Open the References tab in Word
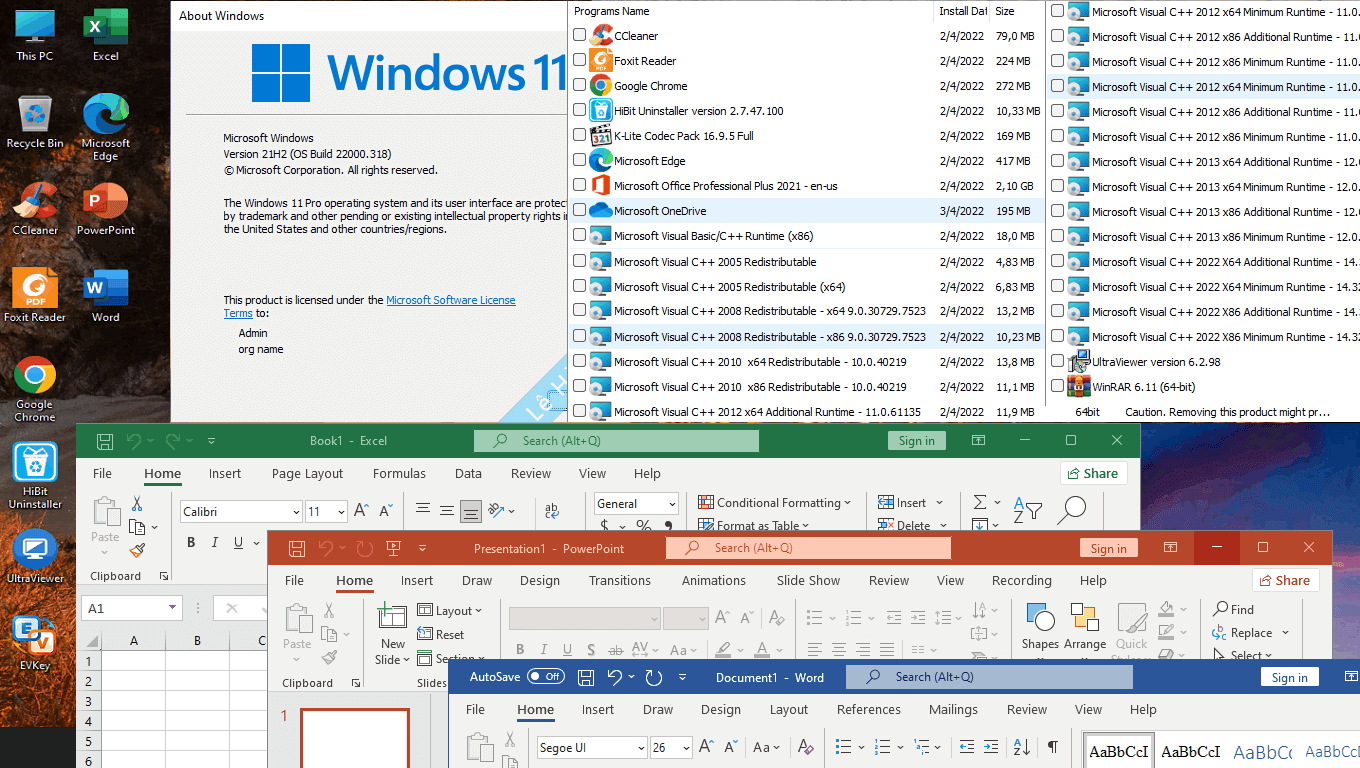Image resolution: width=1360 pixels, height=768 pixels. pyautogui.click(x=869, y=709)
